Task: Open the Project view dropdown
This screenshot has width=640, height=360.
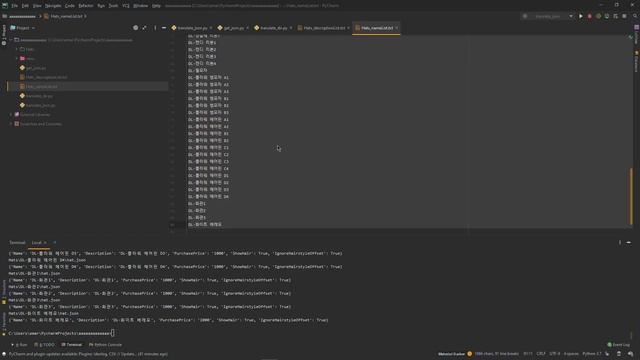Action: (x=23, y=28)
